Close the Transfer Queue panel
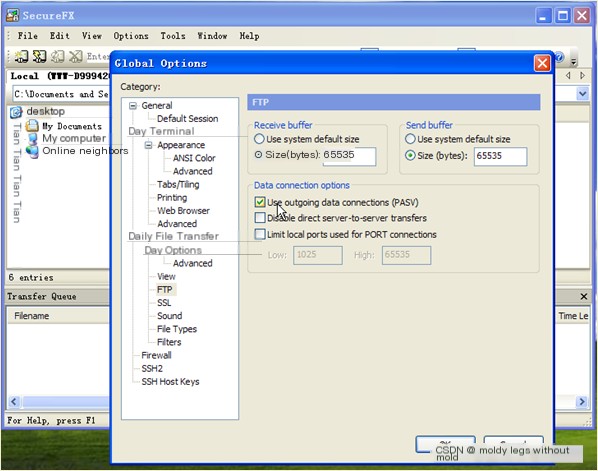 pyautogui.click(x=584, y=296)
